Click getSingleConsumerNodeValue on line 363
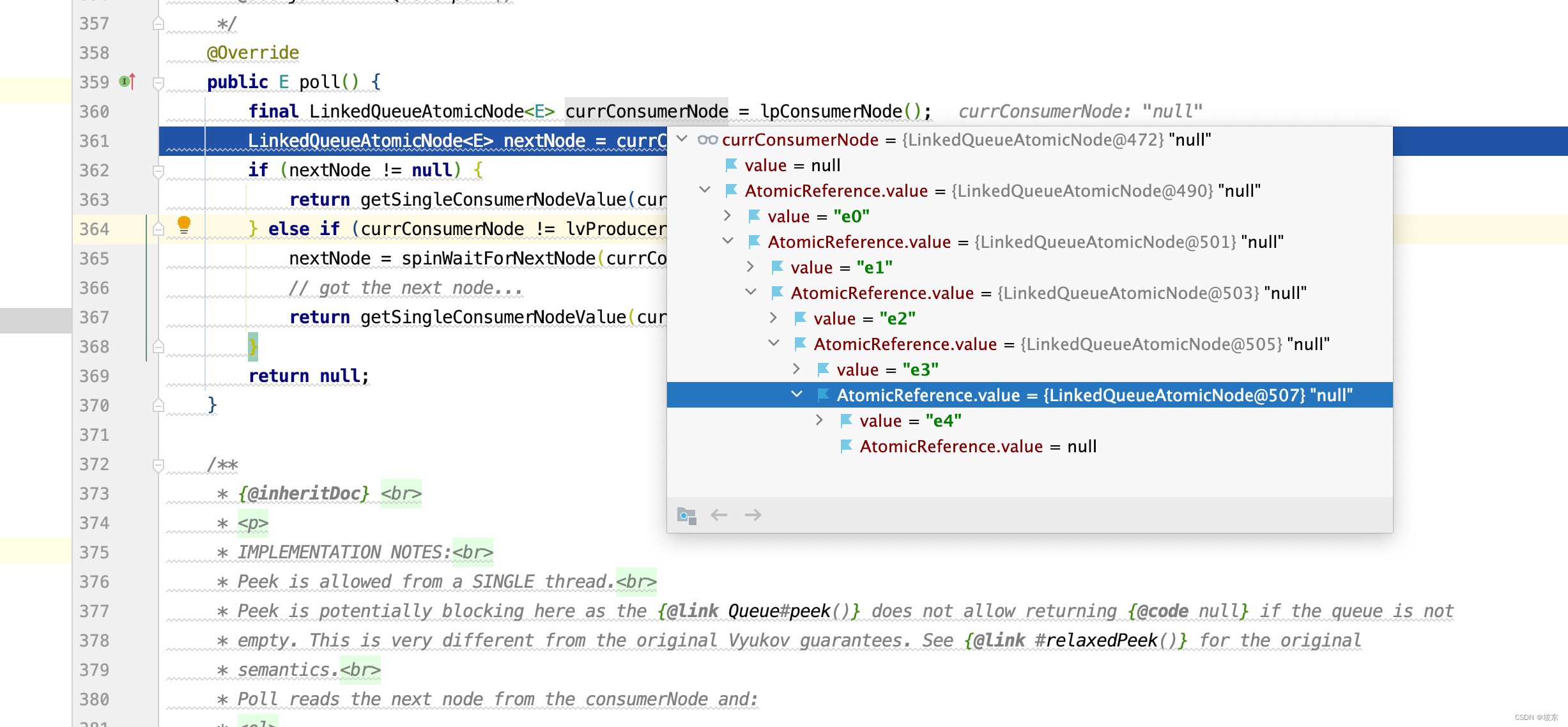Screen dimensions: 1568x727 (493, 200)
